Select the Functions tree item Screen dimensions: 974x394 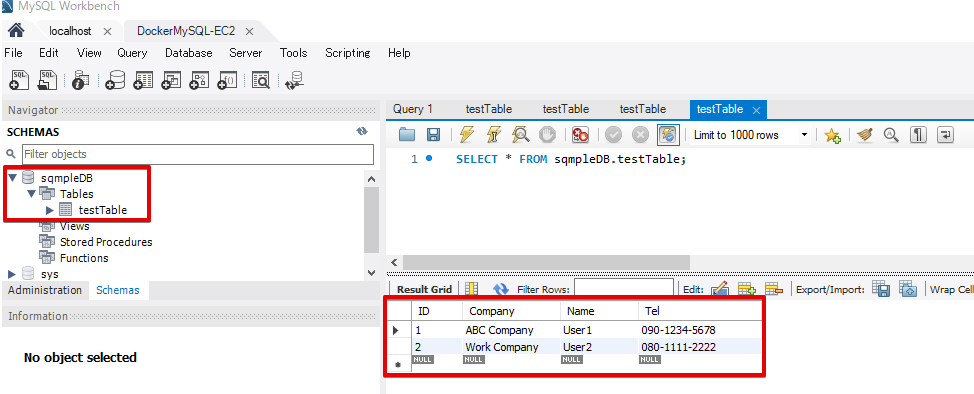[84, 258]
